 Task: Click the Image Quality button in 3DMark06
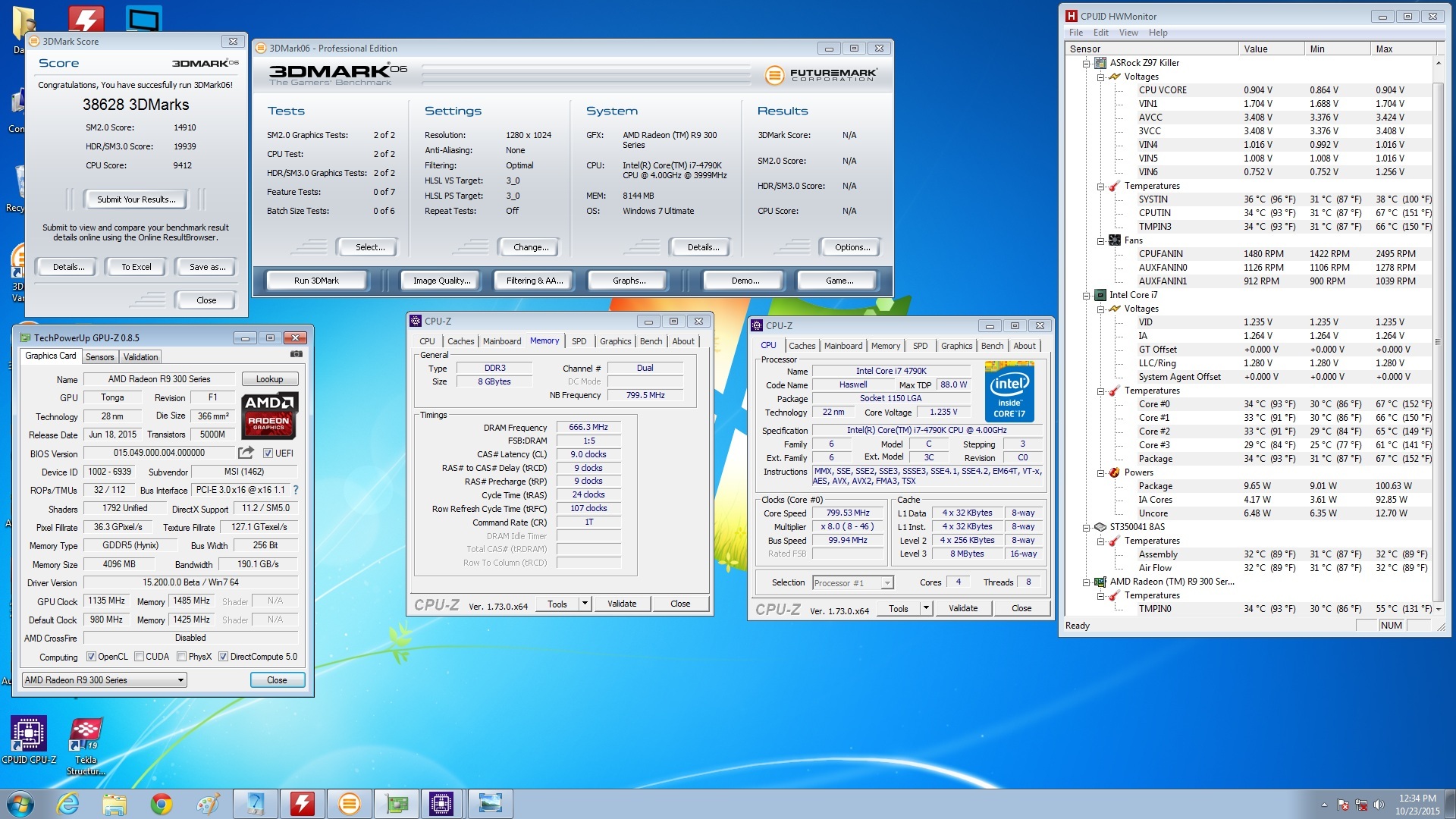click(441, 281)
